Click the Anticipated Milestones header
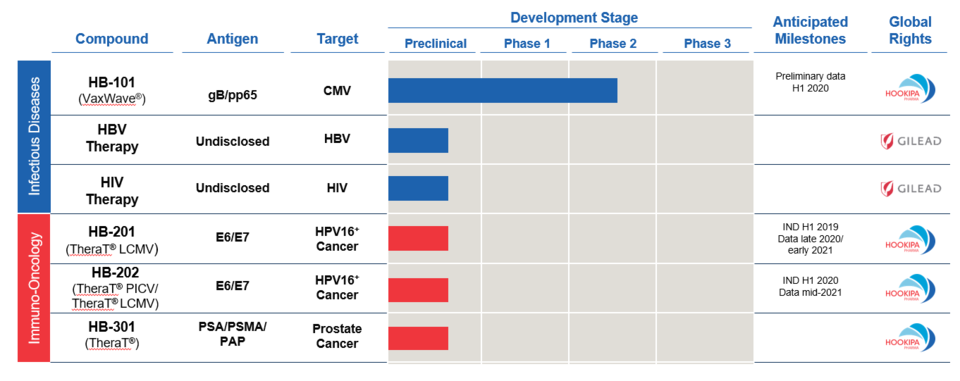The width and height of the screenshot is (960, 381). [811, 31]
